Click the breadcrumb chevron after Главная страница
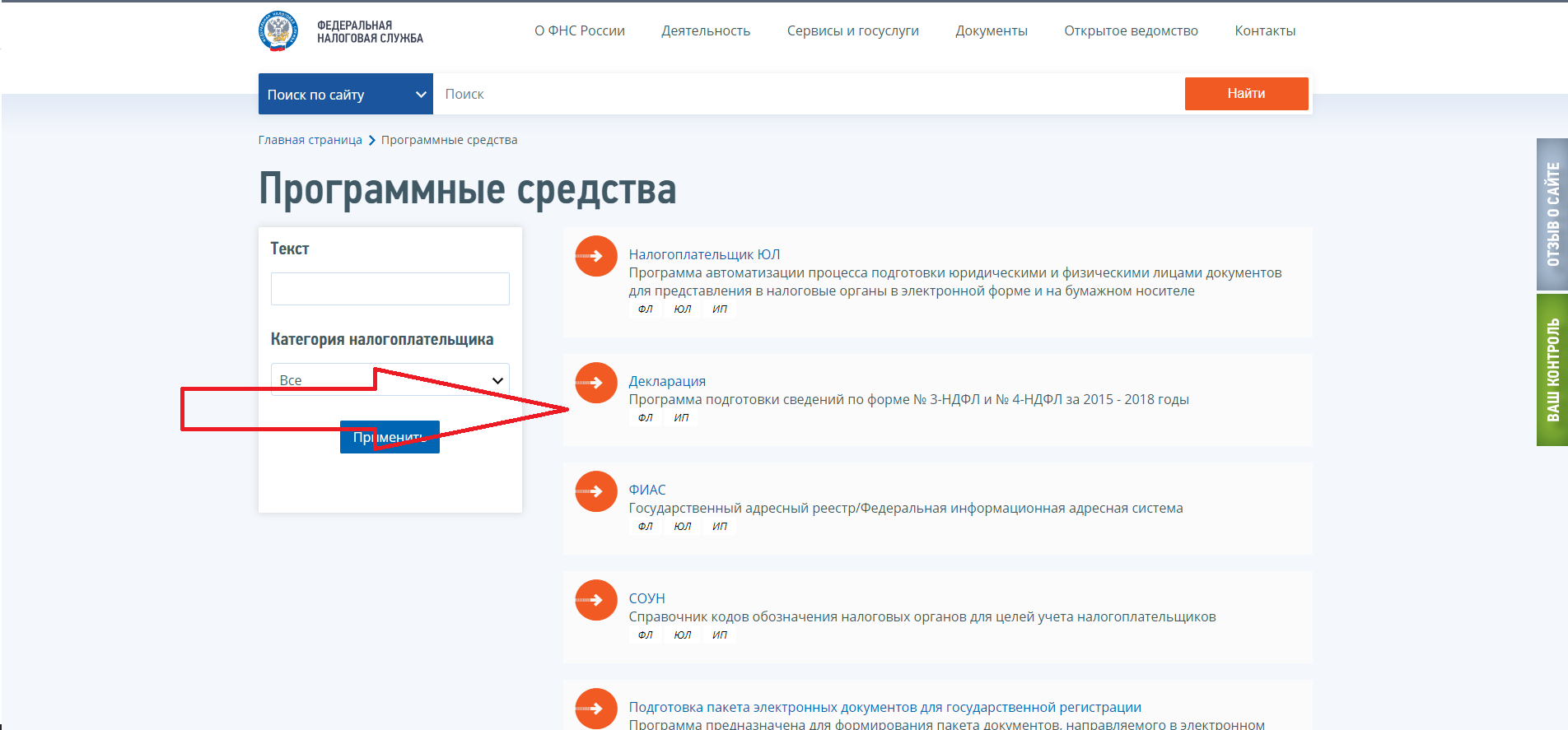 coord(372,140)
